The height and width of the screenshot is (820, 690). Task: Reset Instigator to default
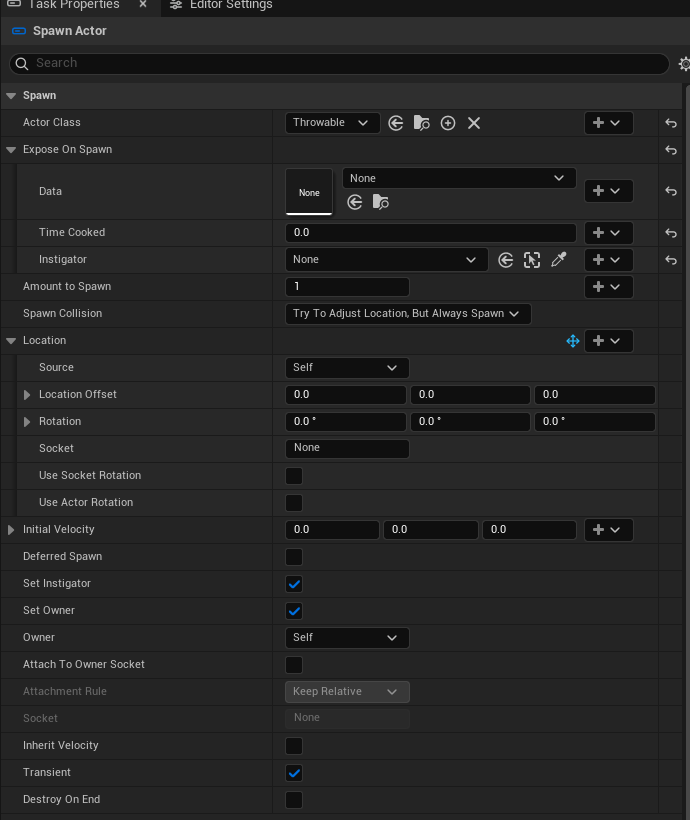pyautogui.click(x=671, y=260)
